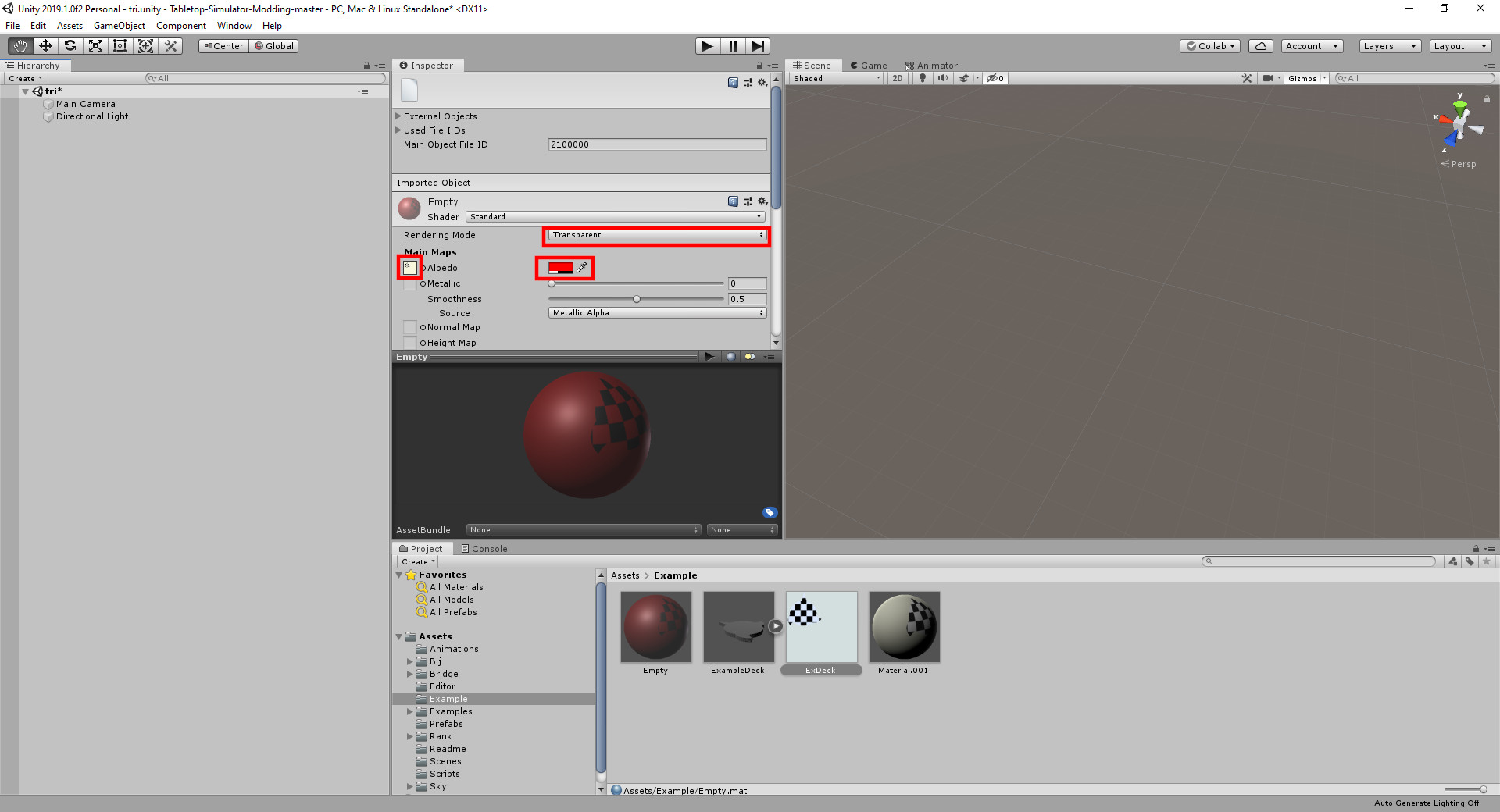Select the Rect tool
This screenshot has width=1500, height=812.
(120, 46)
